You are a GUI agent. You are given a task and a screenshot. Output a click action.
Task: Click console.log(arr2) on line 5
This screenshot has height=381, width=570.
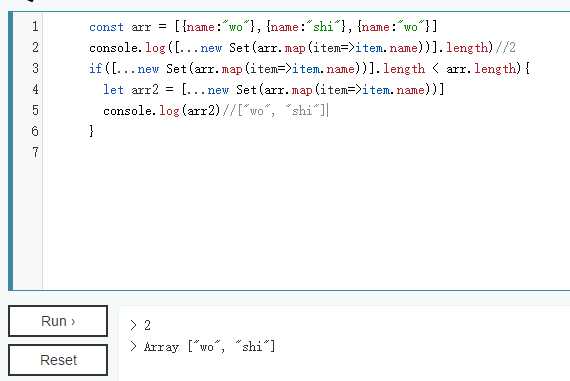pyautogui.click(x=162, y=111)
